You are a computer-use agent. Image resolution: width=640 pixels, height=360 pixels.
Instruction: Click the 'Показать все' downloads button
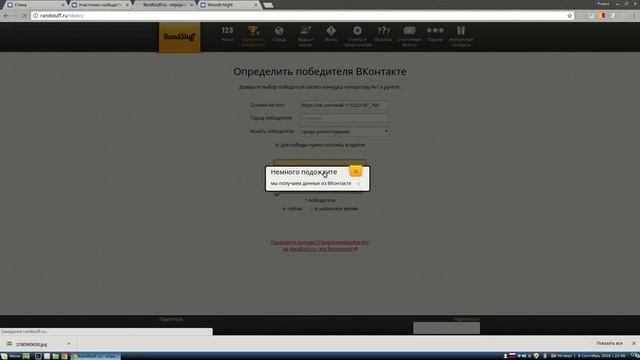click(609, 343)
